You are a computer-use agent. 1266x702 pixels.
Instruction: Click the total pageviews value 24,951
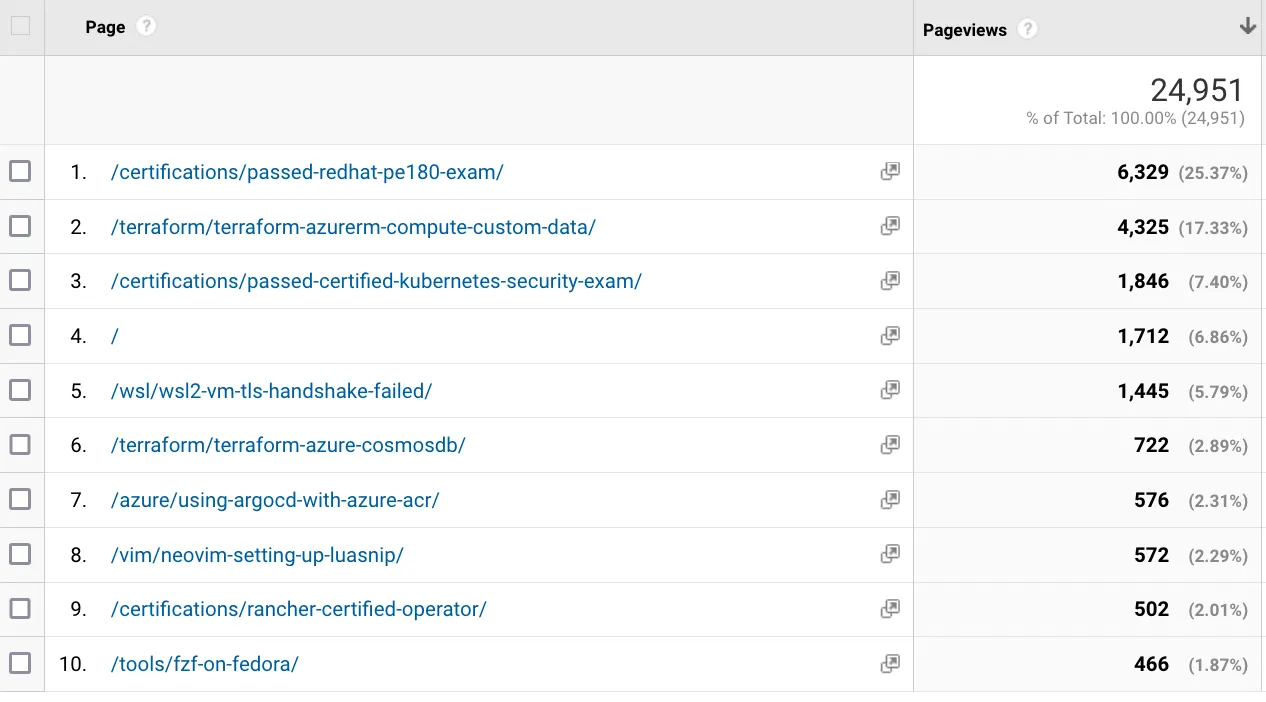(1197, 90)
